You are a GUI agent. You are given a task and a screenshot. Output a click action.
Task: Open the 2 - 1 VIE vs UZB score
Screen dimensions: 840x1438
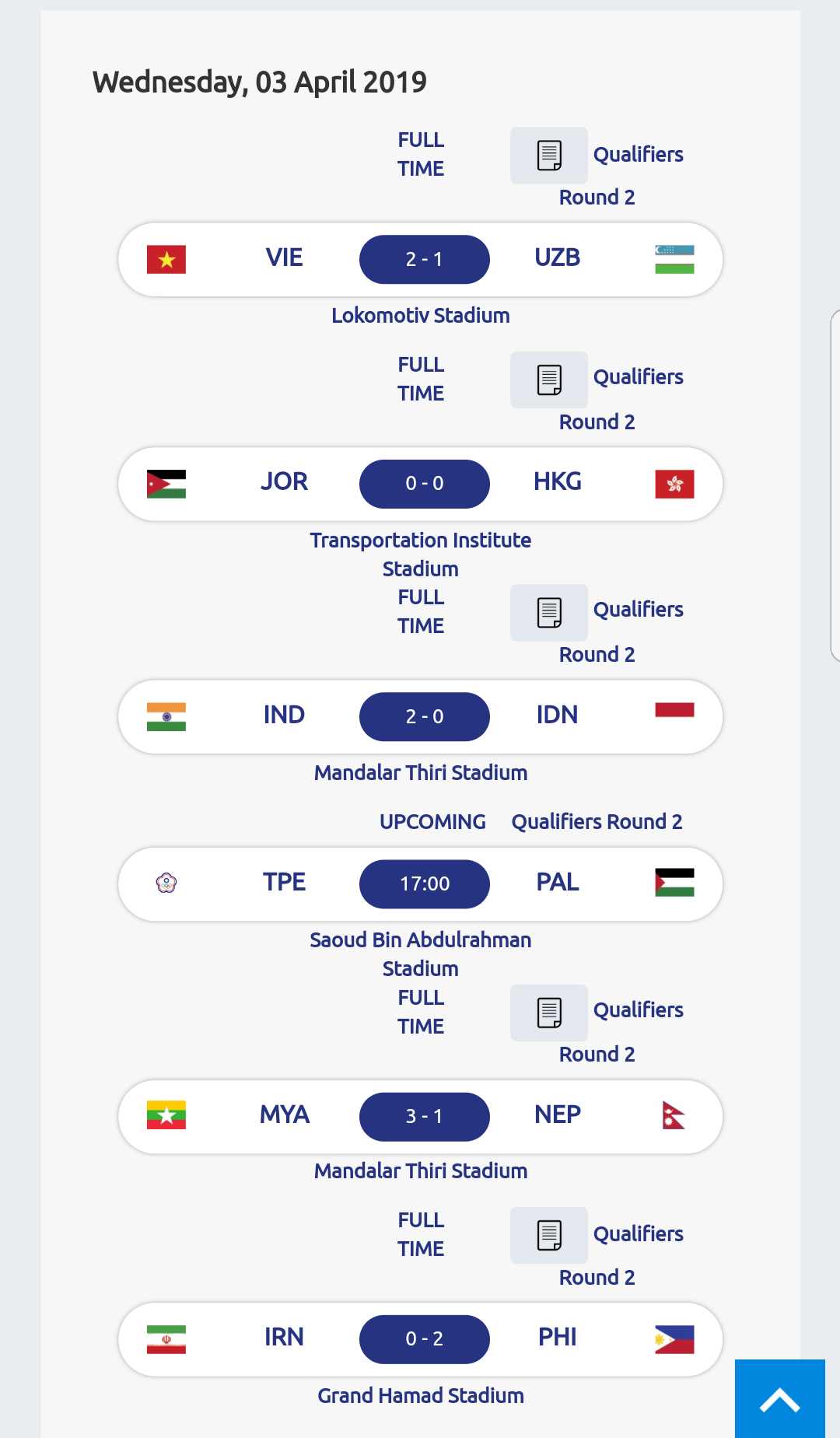(425, 260)
